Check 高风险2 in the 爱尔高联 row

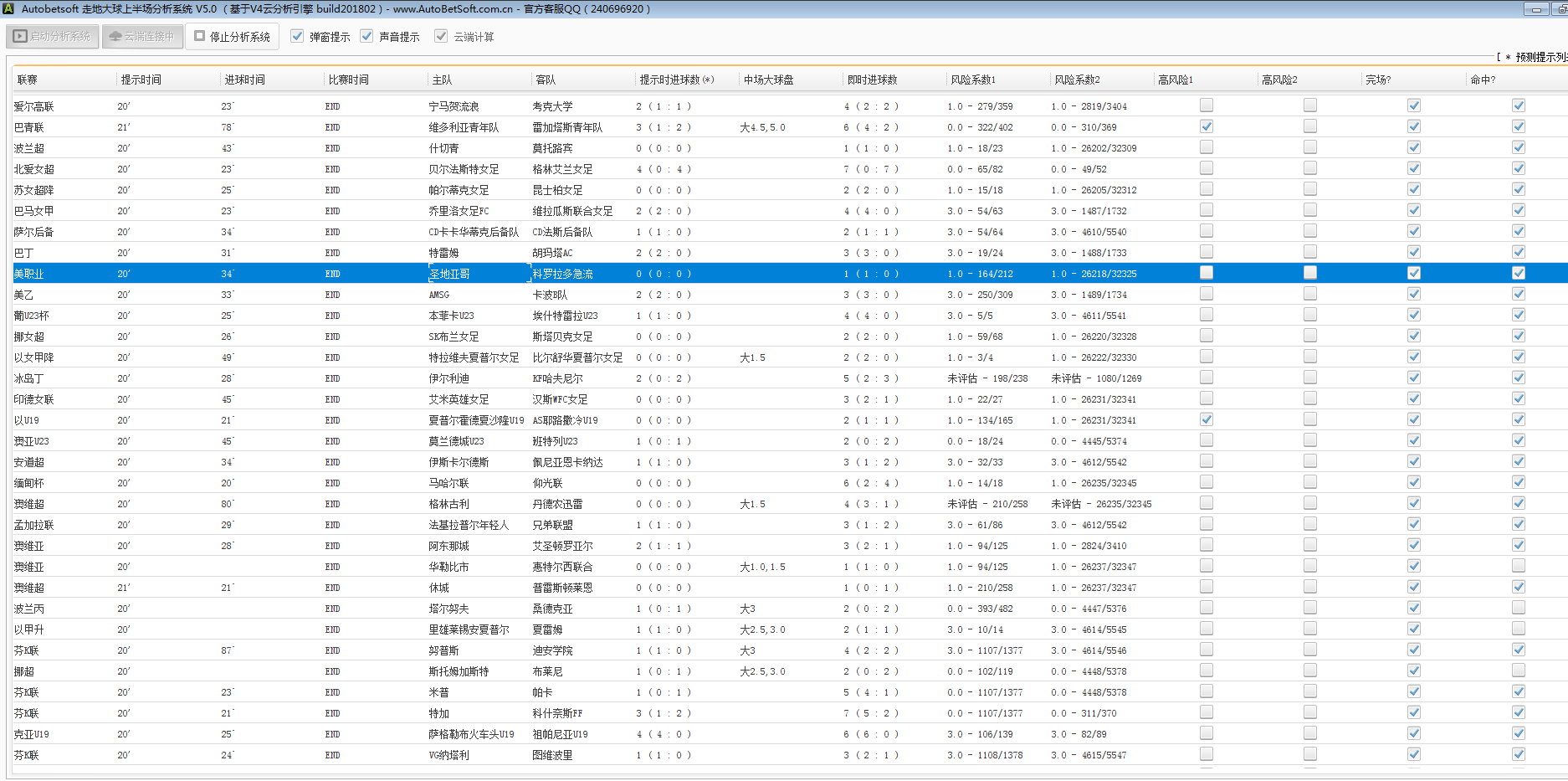coord(1309,105)
